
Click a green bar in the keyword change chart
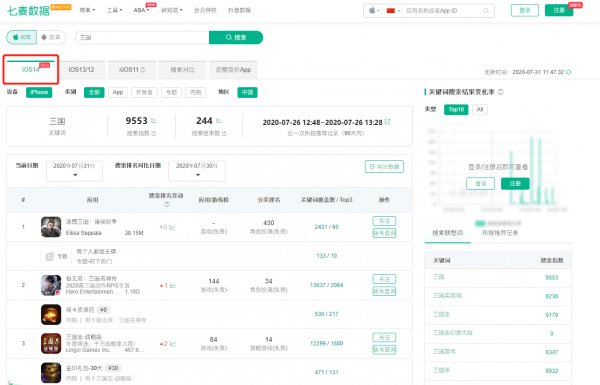532,170
